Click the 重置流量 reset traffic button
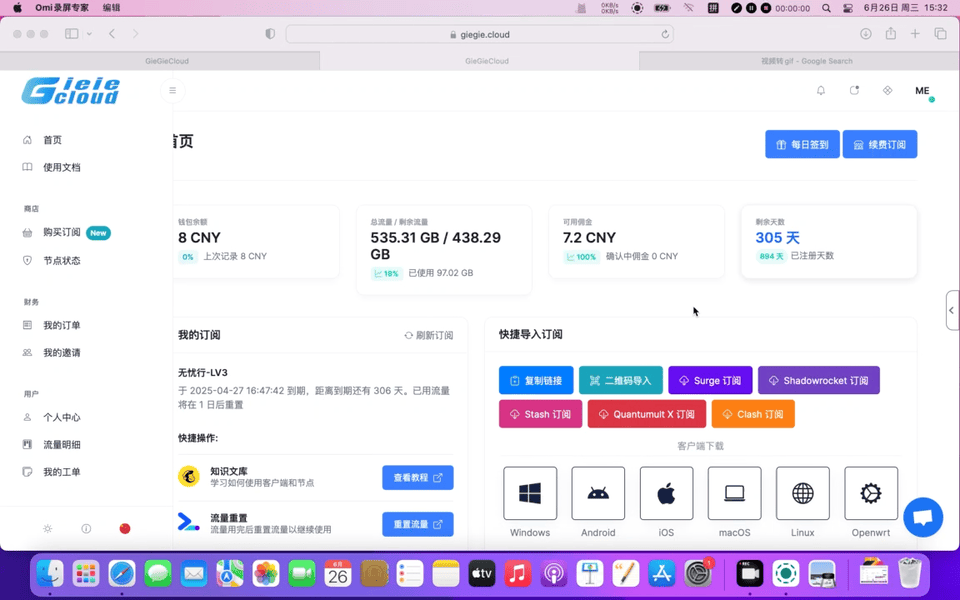The height and width of the screenshot is (600, 960). point(418,524)
